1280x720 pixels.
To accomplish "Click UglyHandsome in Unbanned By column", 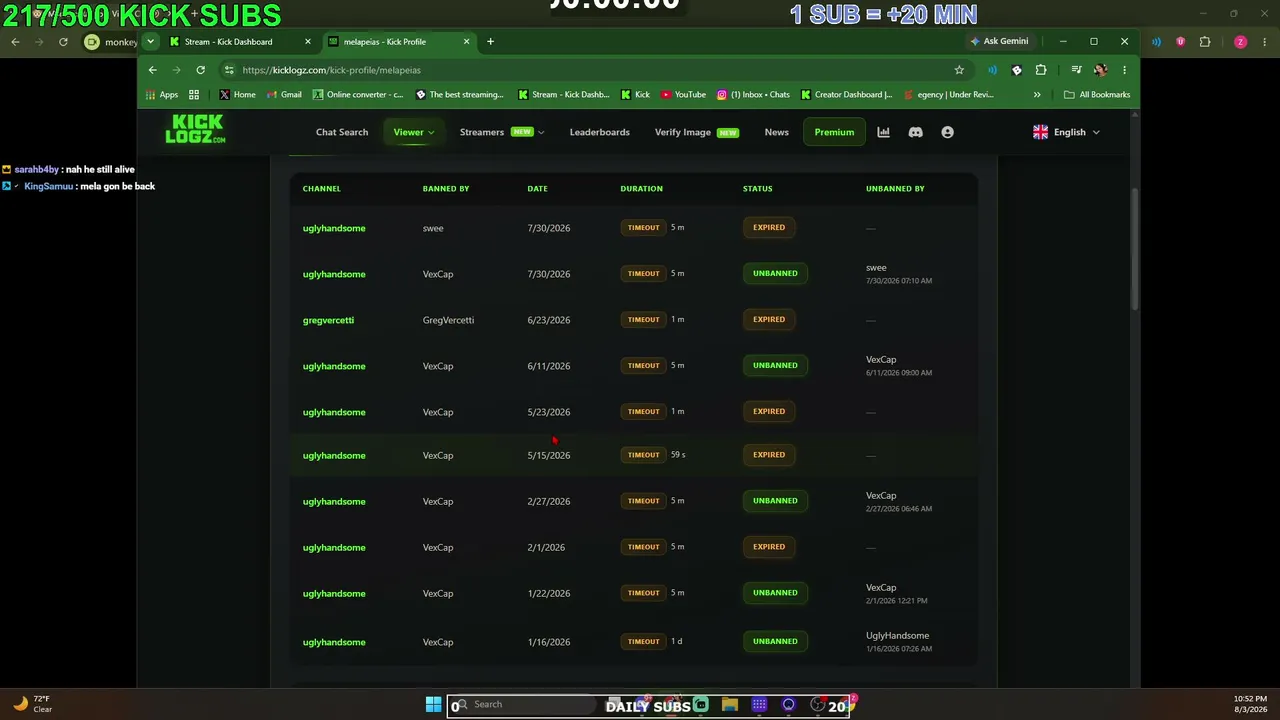I will 897,636.
